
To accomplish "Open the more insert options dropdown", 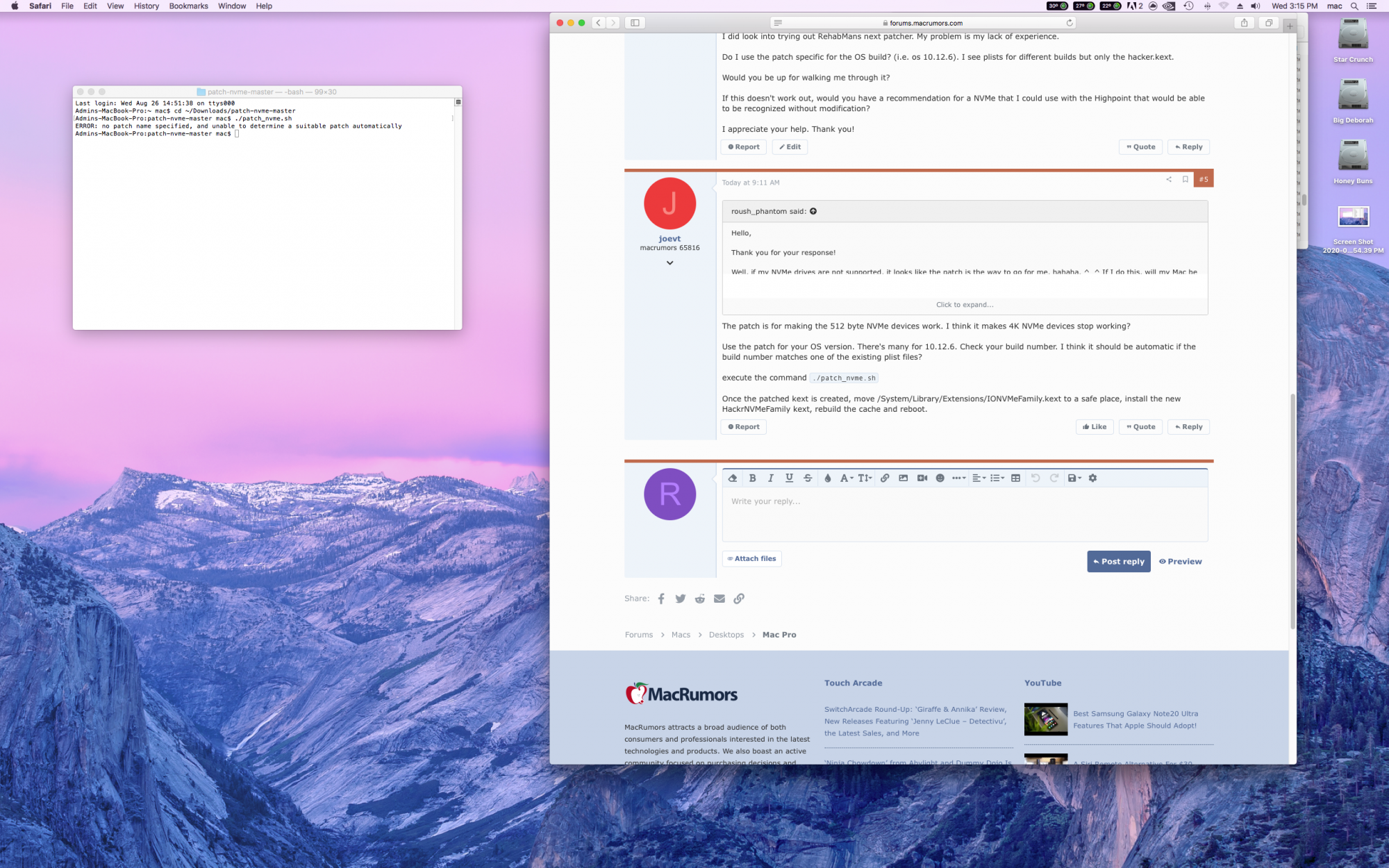I will [x=959, y=478].
